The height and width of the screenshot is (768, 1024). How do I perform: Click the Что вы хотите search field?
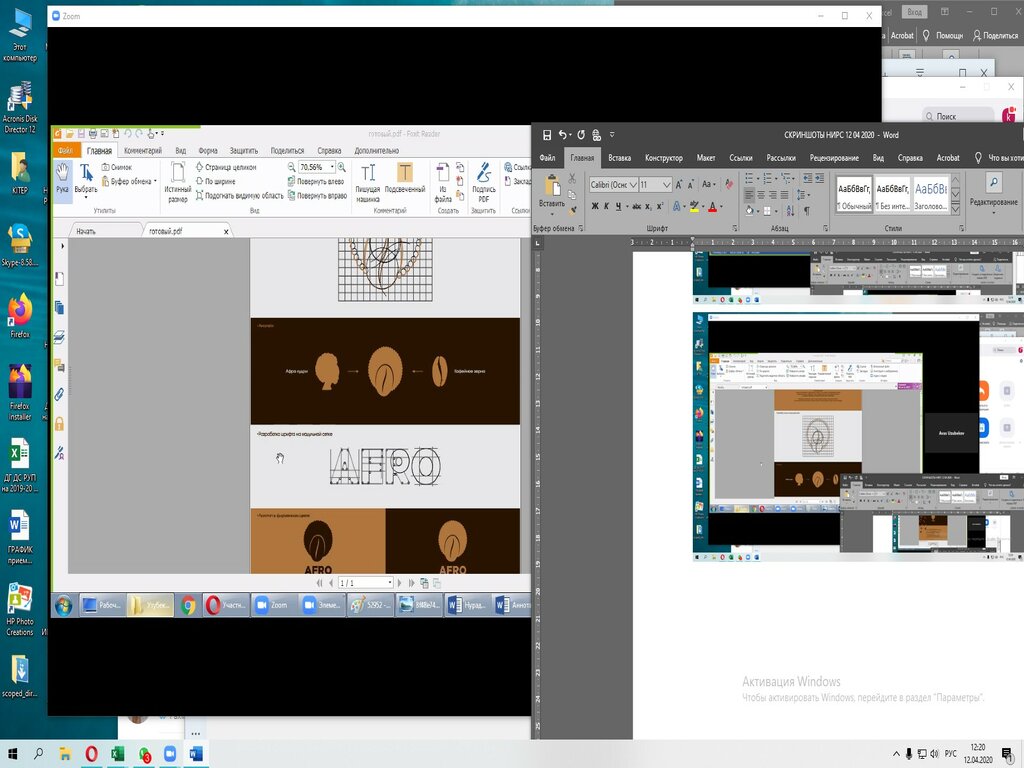(1000, 157)
